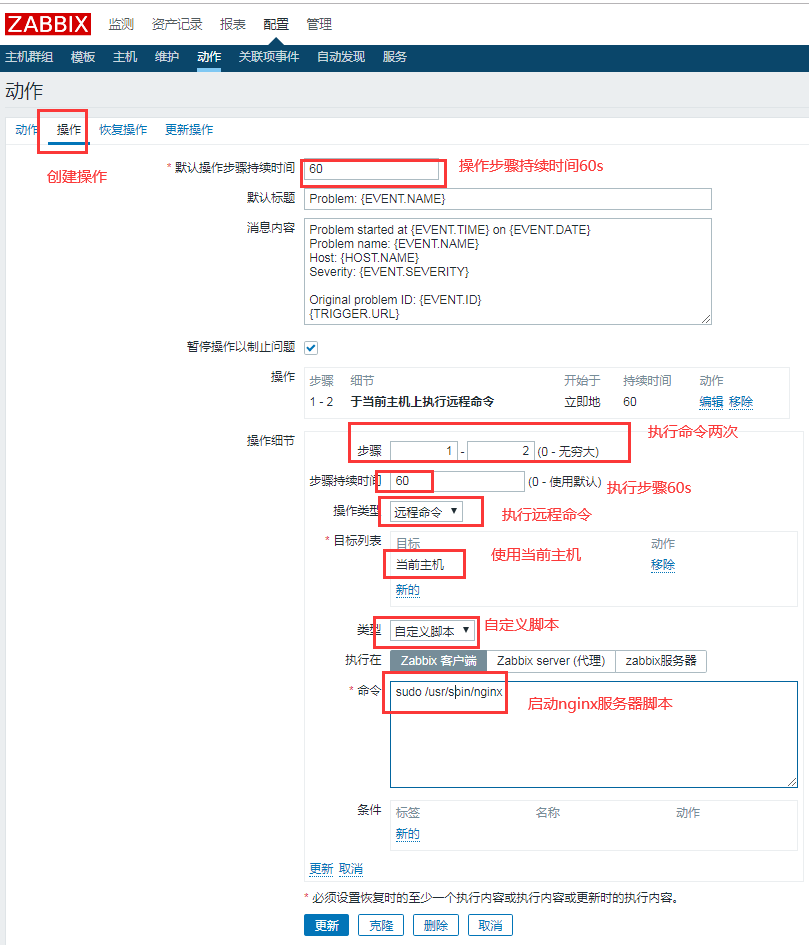
Task: Go to 维护 submenu
Action: tap(167, 57)
